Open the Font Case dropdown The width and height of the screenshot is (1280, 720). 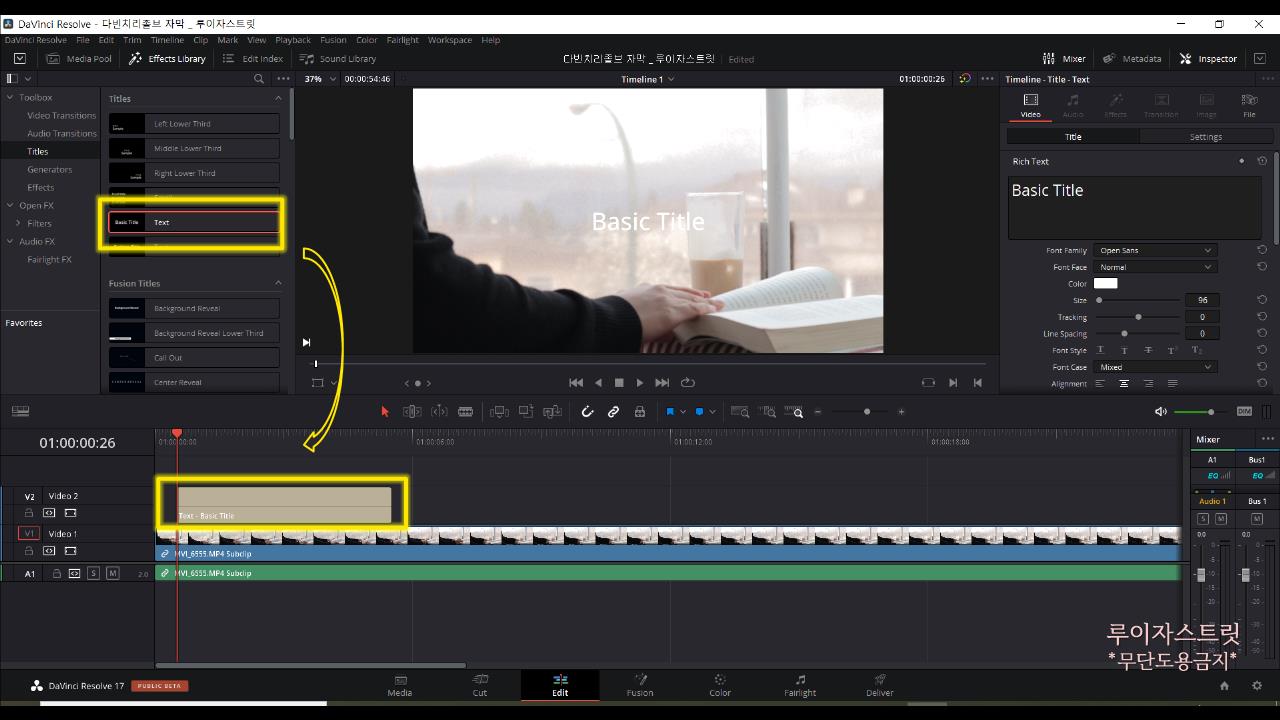pos(1154,367)
